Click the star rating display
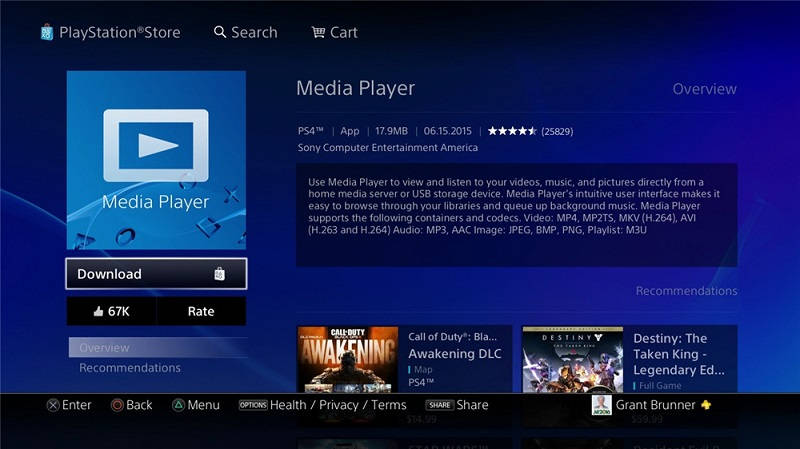This screenshot has width=800, height=449. [x=512, y=131]
